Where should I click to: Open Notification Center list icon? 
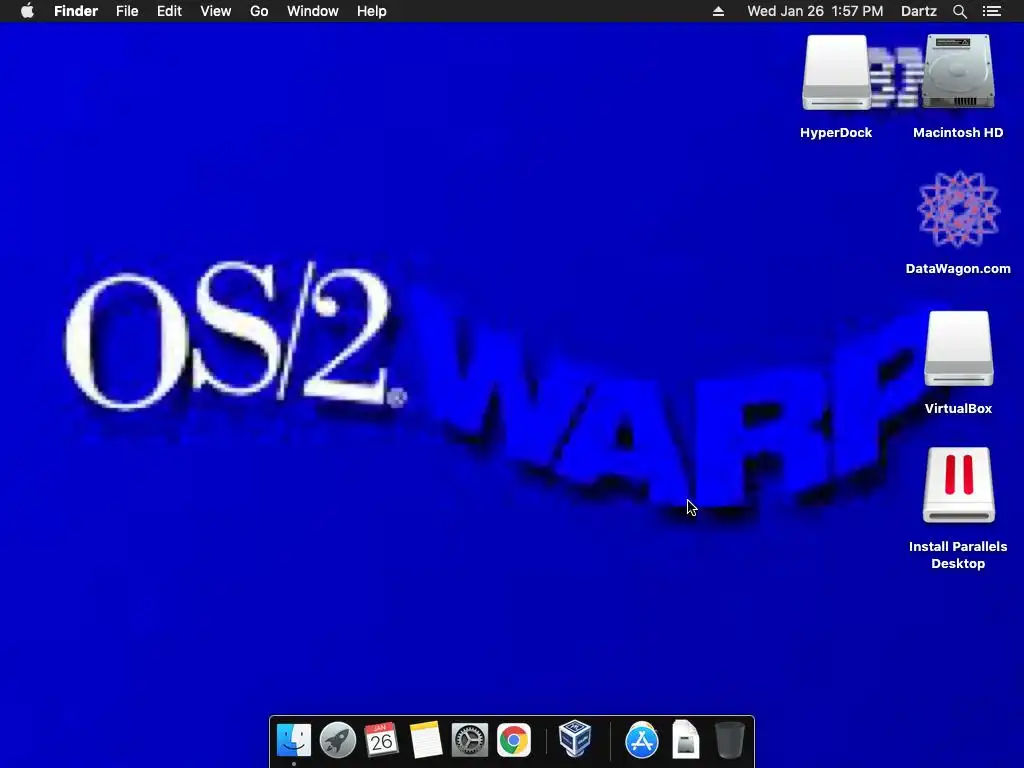pyautogui.click(x=991, y=11)
